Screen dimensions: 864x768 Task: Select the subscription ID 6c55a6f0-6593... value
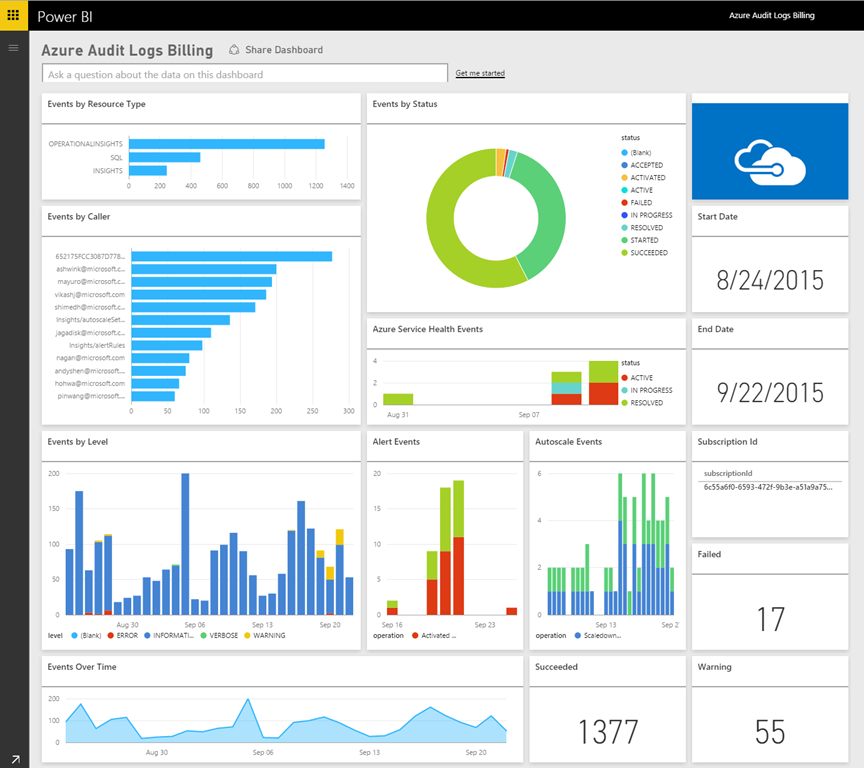pos(768,487)
